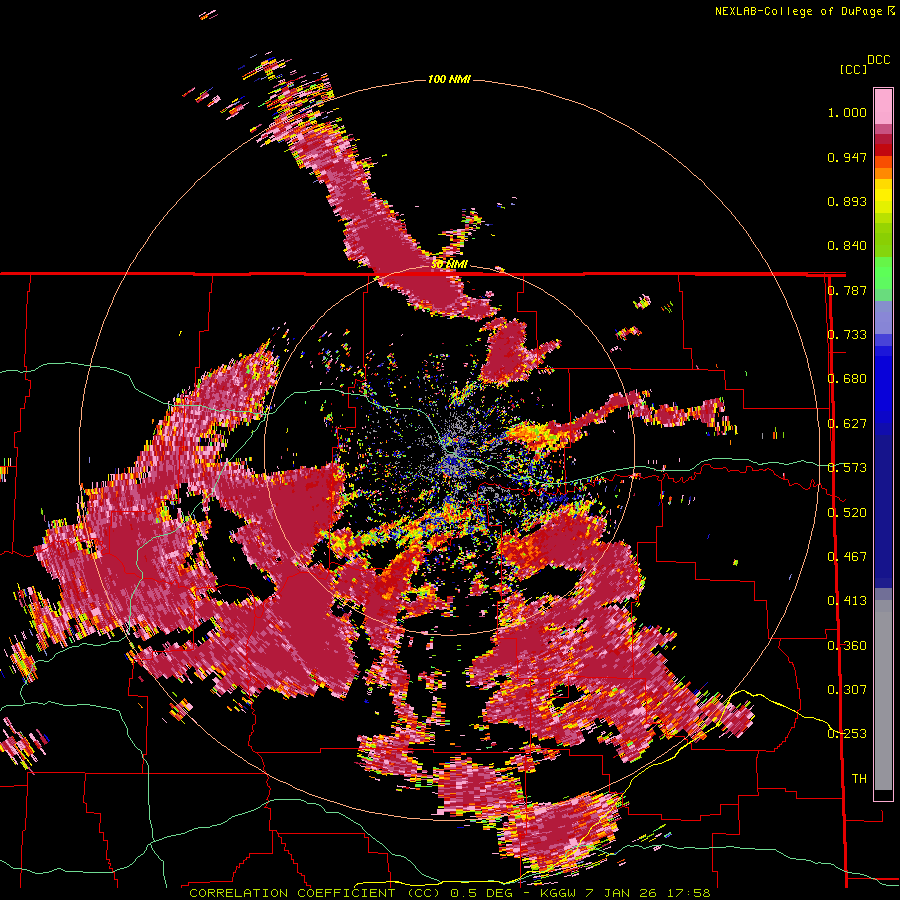Click the 50 NMI range ring label
Image resolution: width=900 pixels, height=900 pixels.
(x=449, y=265)
